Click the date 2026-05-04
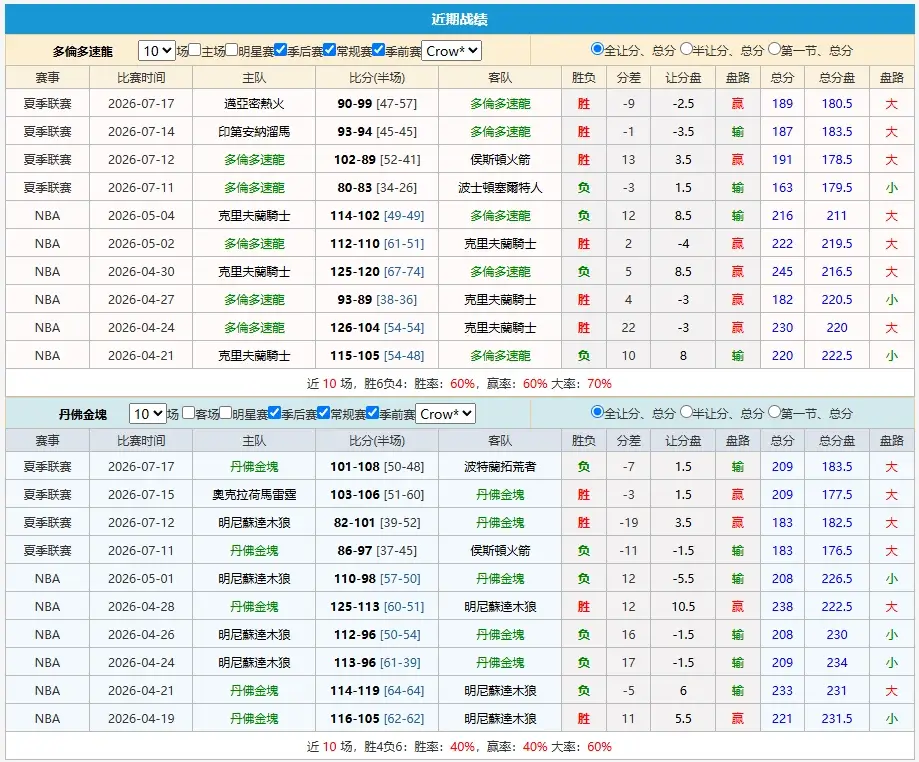Viewport: 919px width, 762px height. (x=141, y=216)
